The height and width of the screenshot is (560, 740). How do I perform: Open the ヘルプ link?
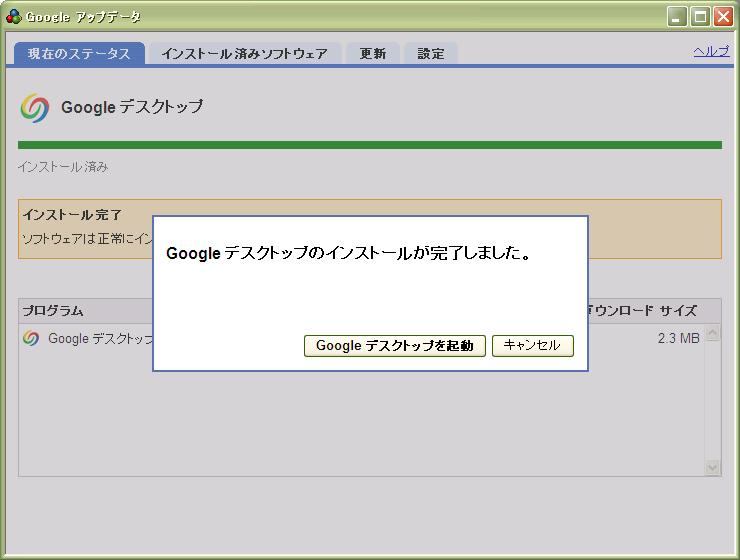click(711, 51)
